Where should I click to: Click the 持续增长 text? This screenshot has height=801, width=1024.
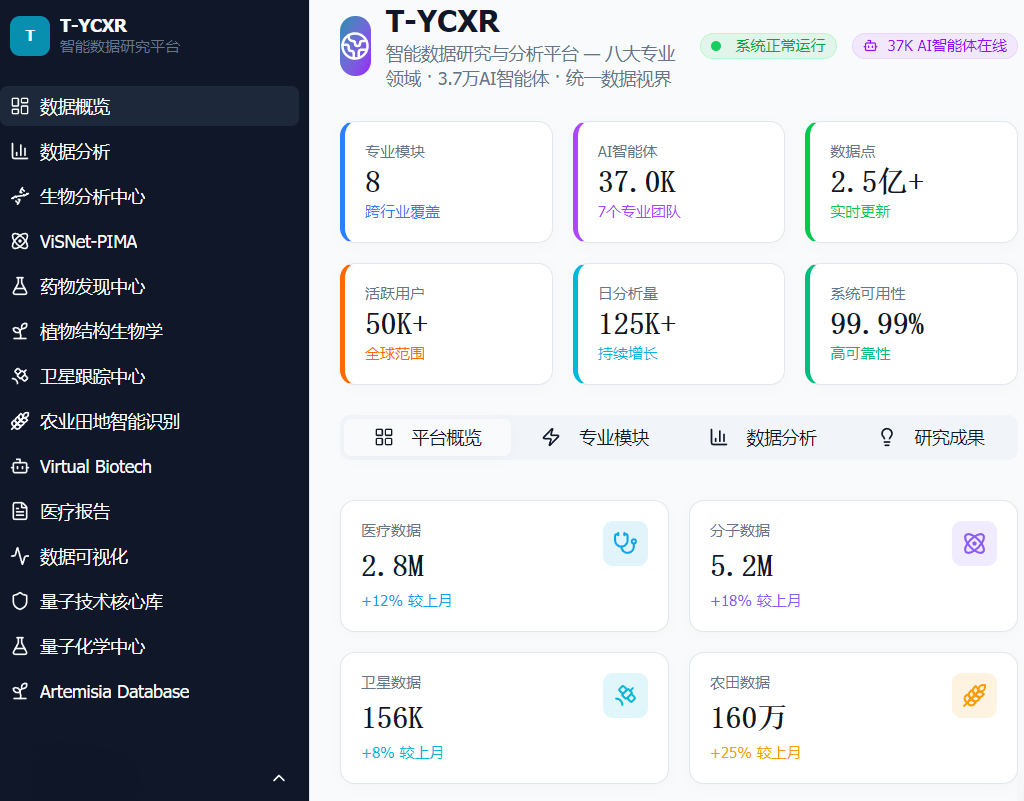628,353
